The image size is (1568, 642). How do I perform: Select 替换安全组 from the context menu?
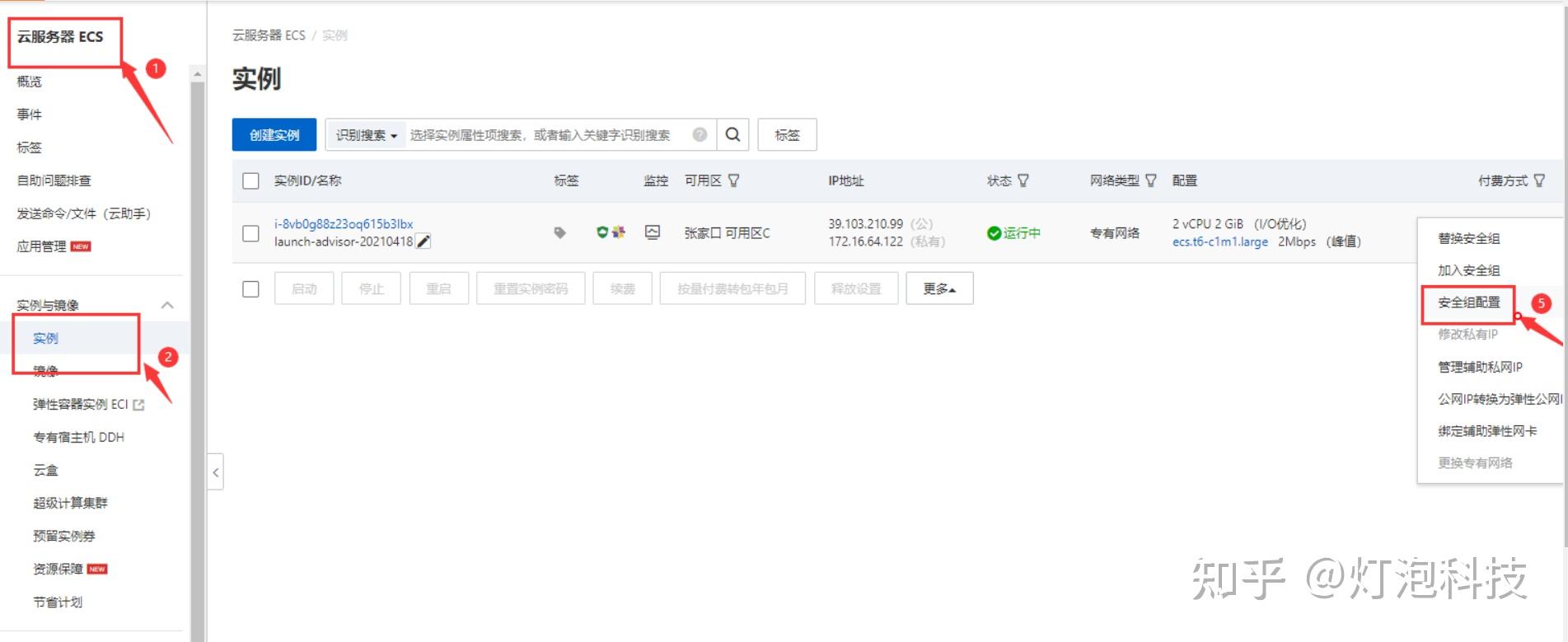point(1469,238)
